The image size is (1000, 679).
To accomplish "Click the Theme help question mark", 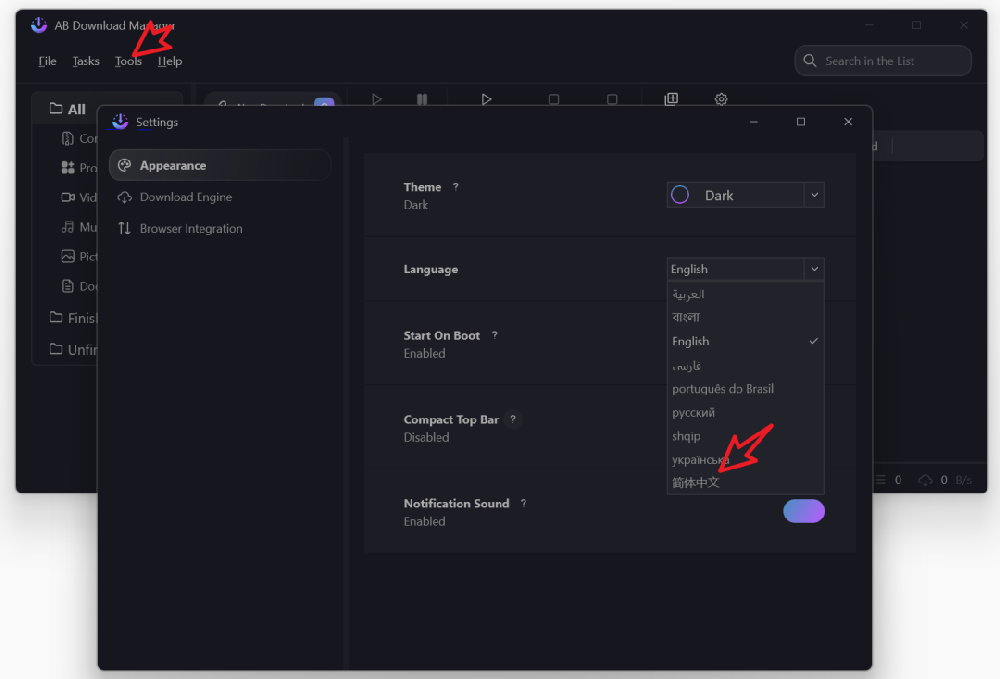I will (455, 187).
